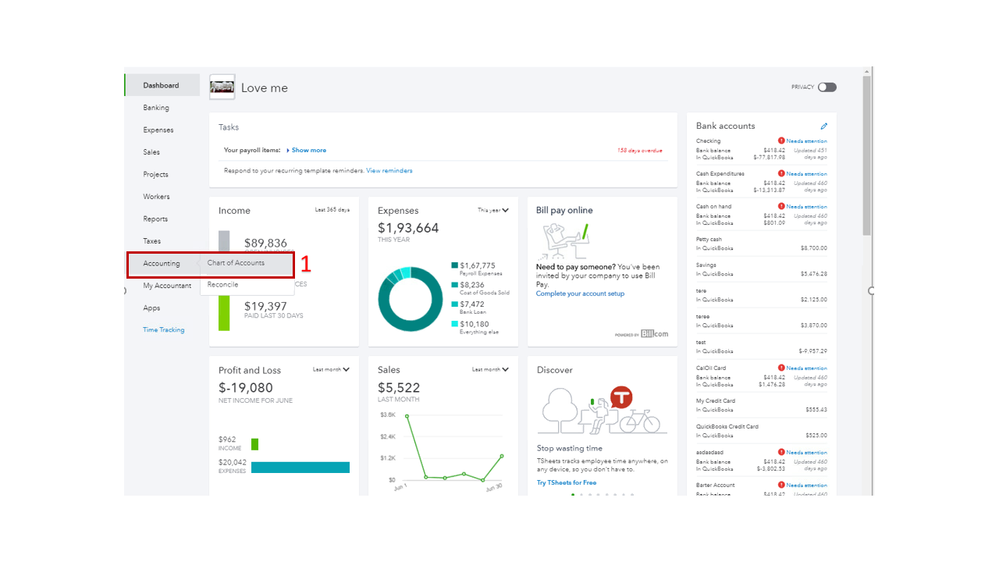Click the Income amount $89,836

click(266, 243)
